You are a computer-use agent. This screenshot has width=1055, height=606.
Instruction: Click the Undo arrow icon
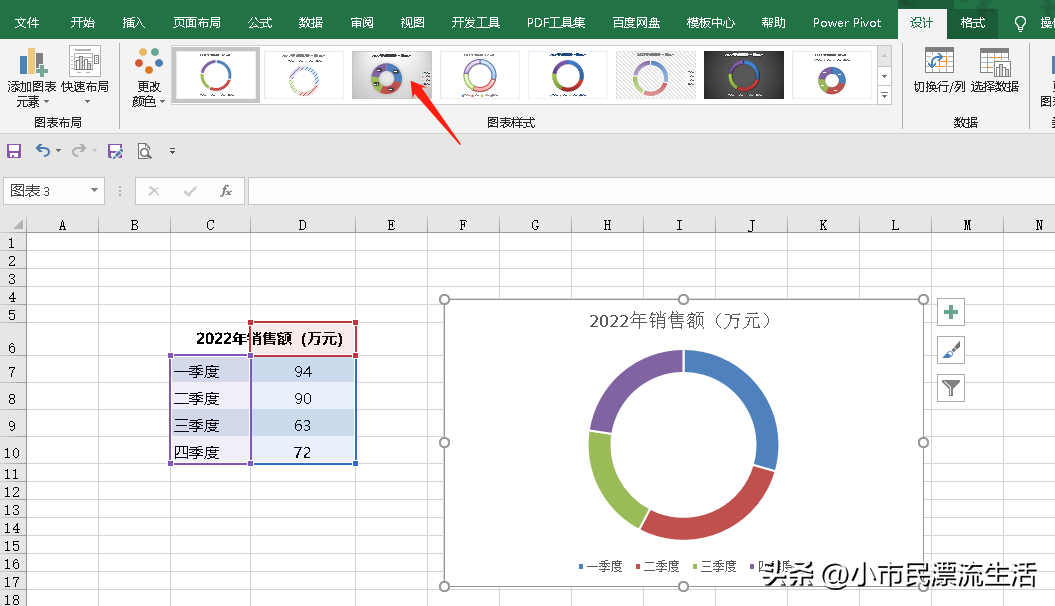click(43, 151)
